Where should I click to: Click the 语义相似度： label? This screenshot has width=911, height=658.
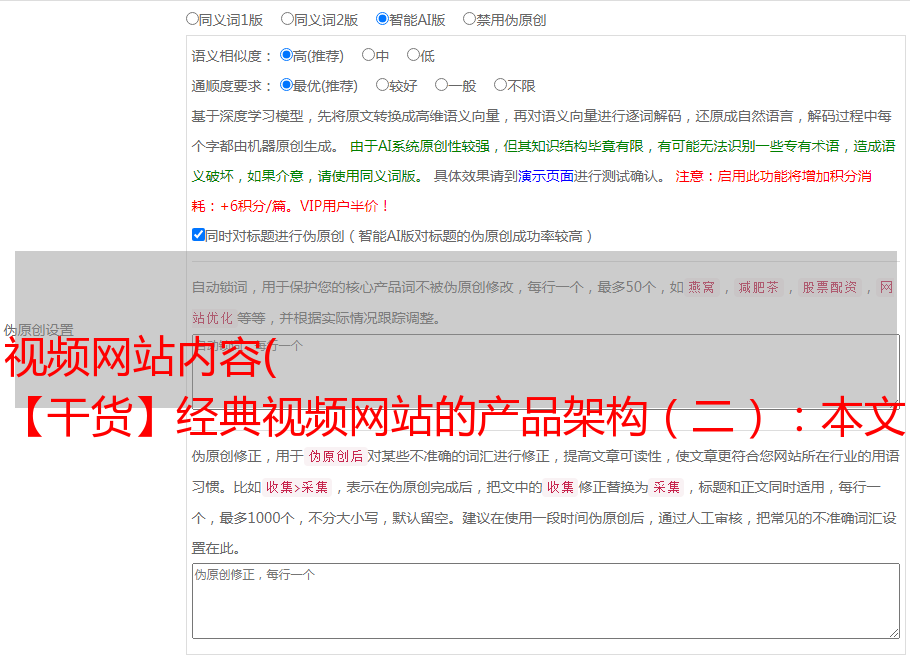[232, 56]
